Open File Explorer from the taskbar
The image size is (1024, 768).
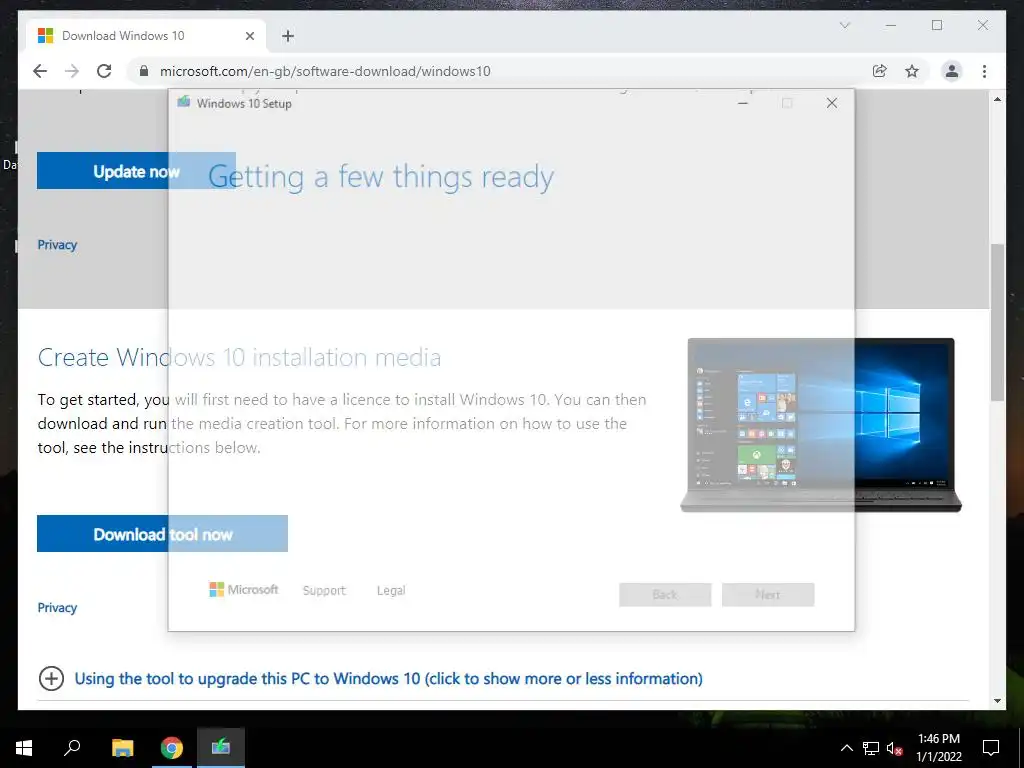click(122, 748)
